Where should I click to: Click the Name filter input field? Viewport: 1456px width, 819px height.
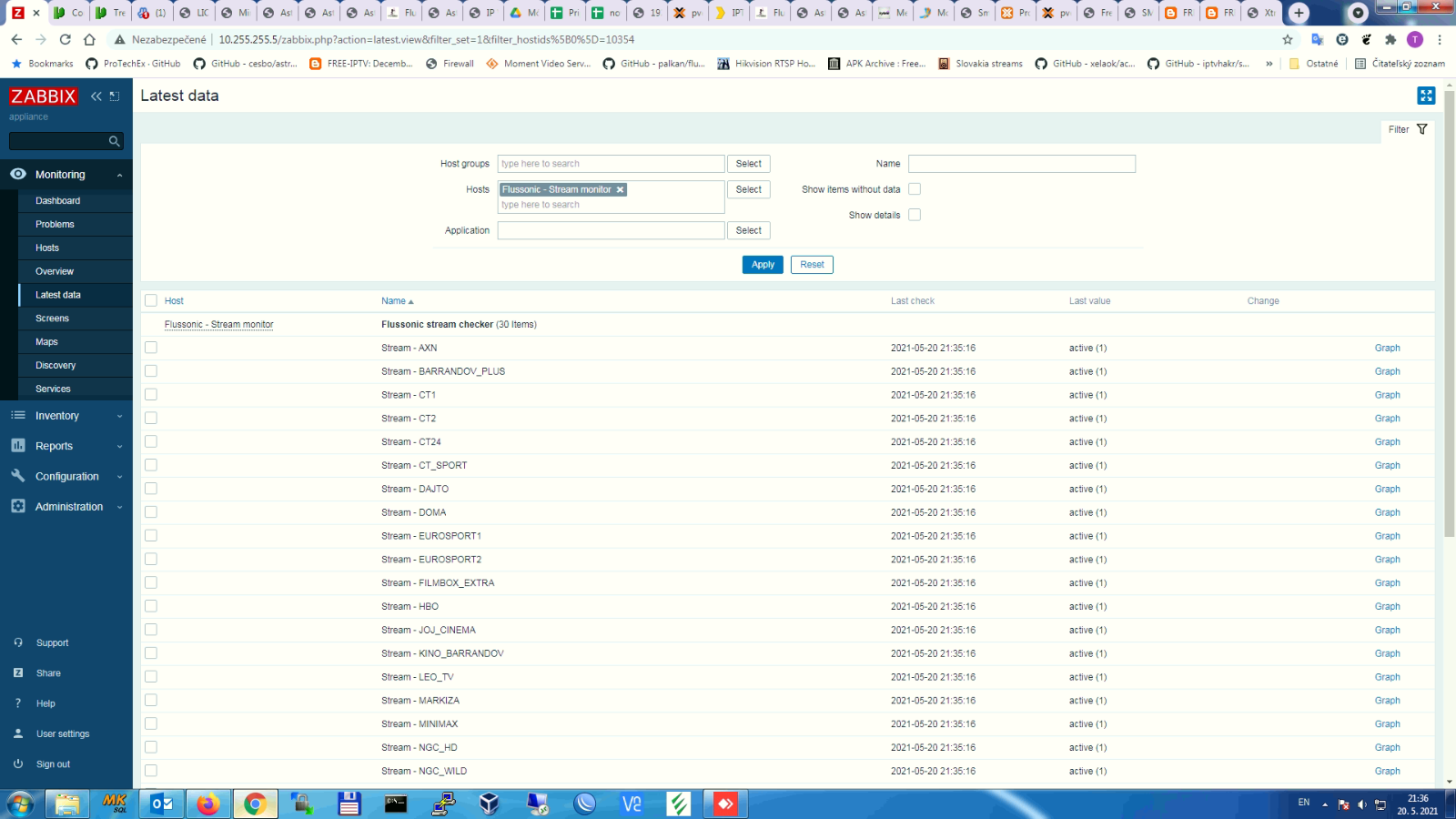1021,164
